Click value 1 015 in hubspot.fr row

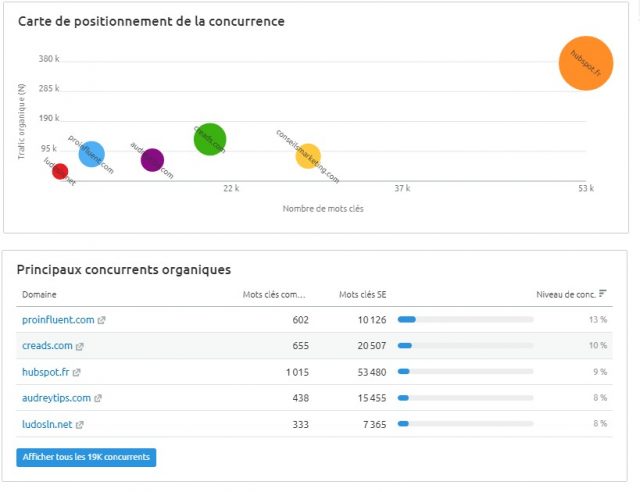click(x=297, y=372)
